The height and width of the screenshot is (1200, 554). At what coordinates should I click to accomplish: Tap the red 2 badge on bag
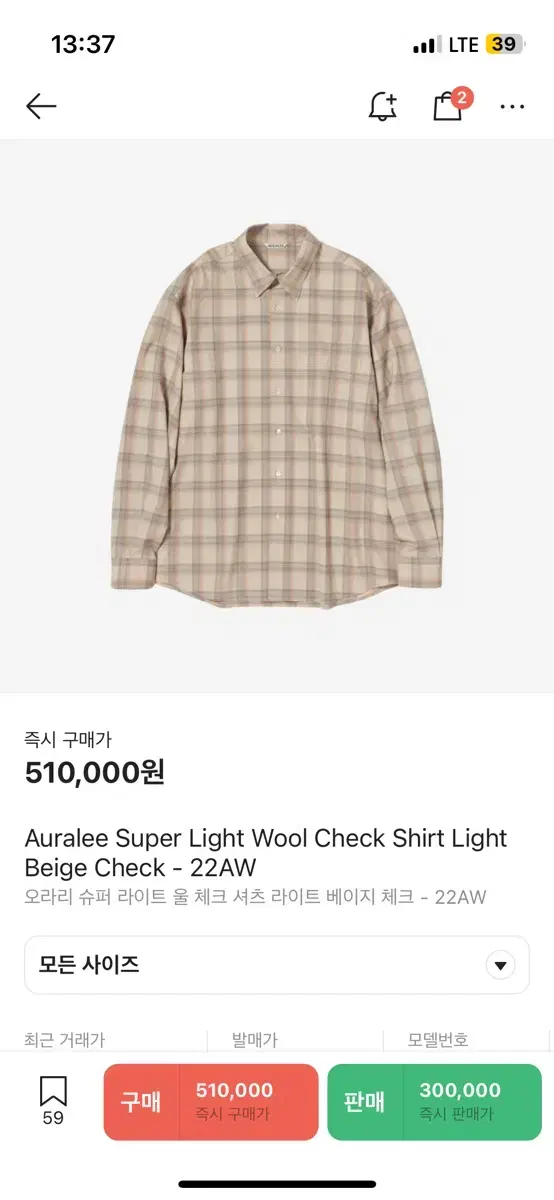click(x=461, y=97)
